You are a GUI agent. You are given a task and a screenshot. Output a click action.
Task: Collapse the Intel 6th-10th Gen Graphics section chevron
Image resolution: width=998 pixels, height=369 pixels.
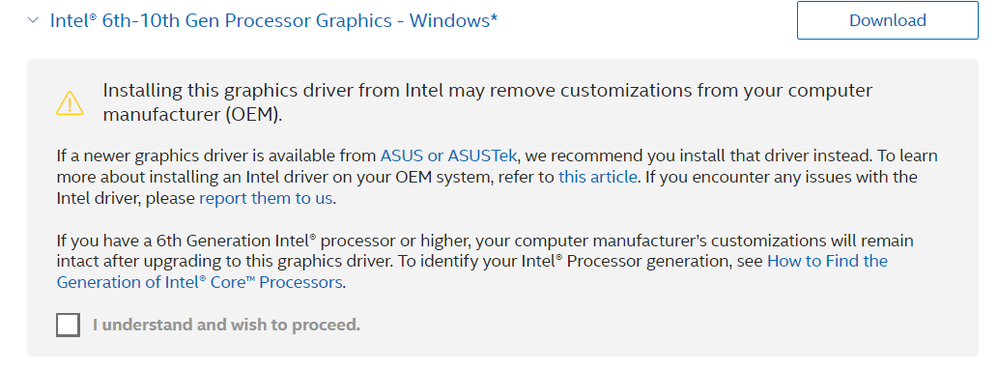click(33, 20)
